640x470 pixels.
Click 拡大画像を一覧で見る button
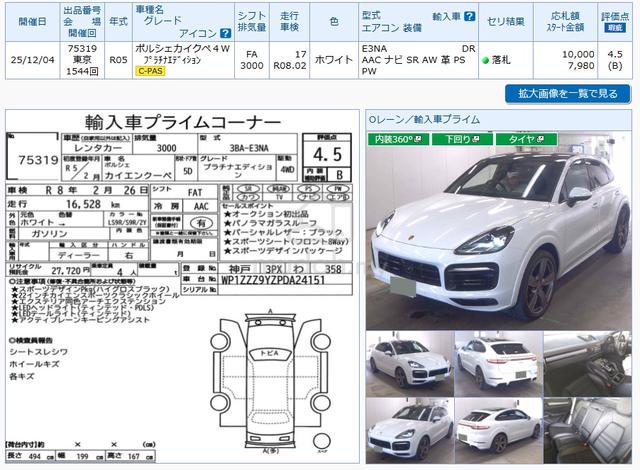(x=568, y=94)
